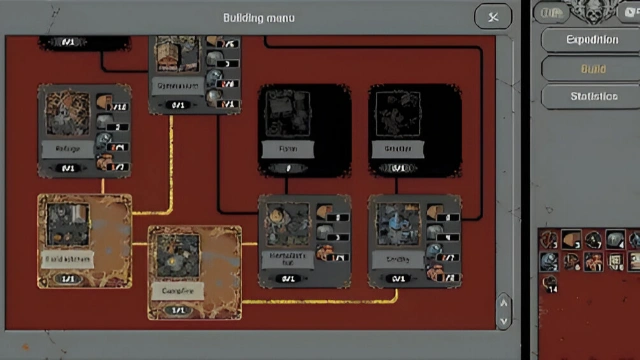640x360 pixels.
Task: Close the Building menu window
Action: pyautogui.click(x=493, y=17)
